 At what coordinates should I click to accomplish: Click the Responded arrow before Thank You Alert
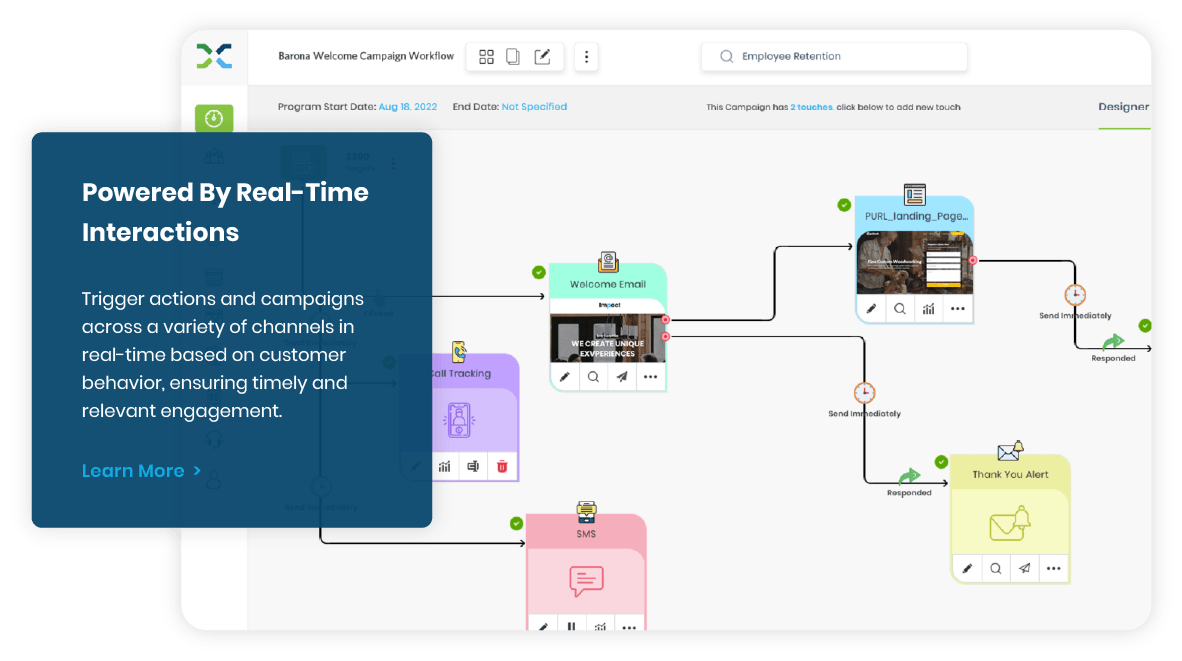pos(909,476)
